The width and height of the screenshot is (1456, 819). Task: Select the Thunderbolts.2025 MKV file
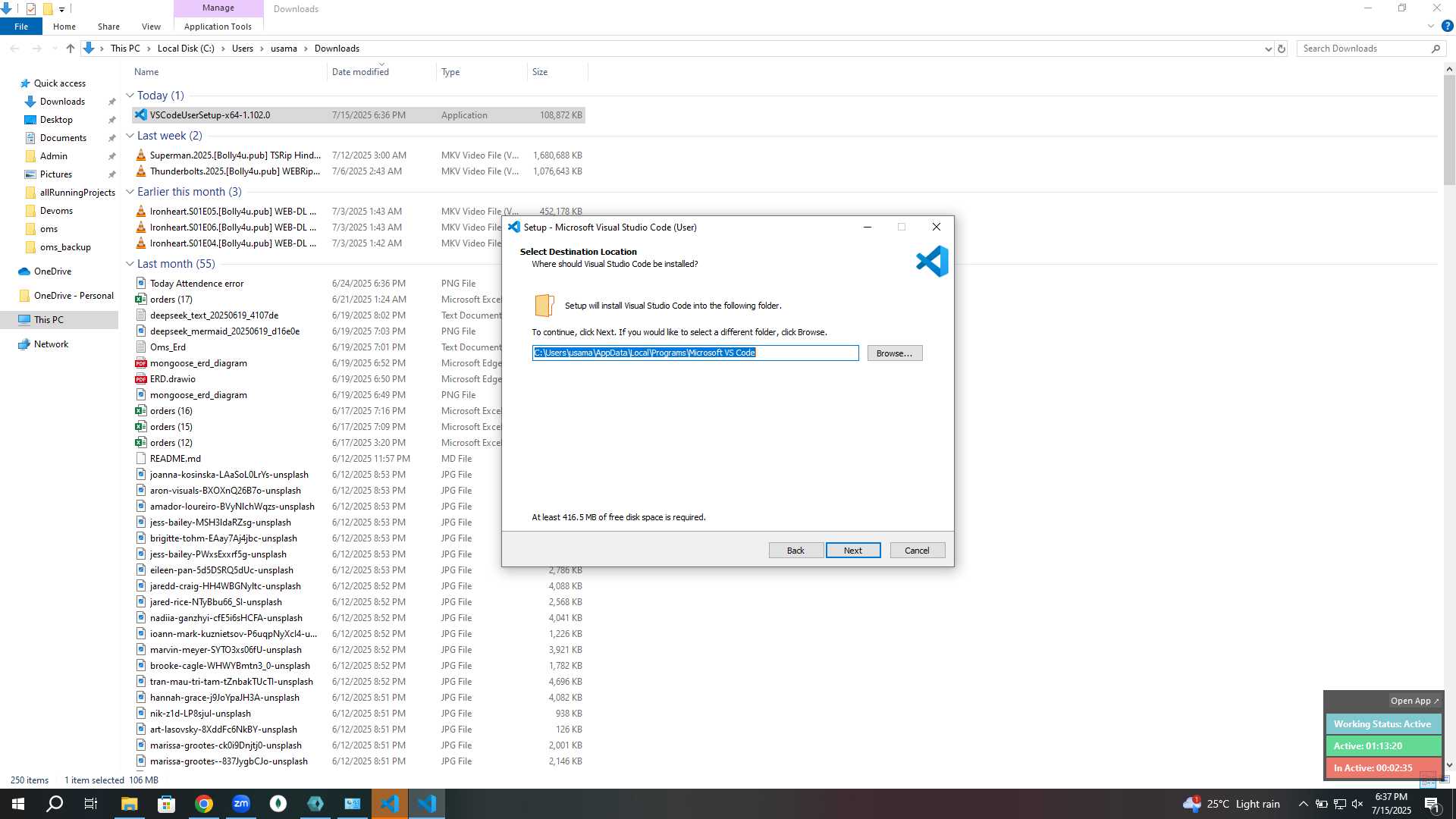point(358,171)
